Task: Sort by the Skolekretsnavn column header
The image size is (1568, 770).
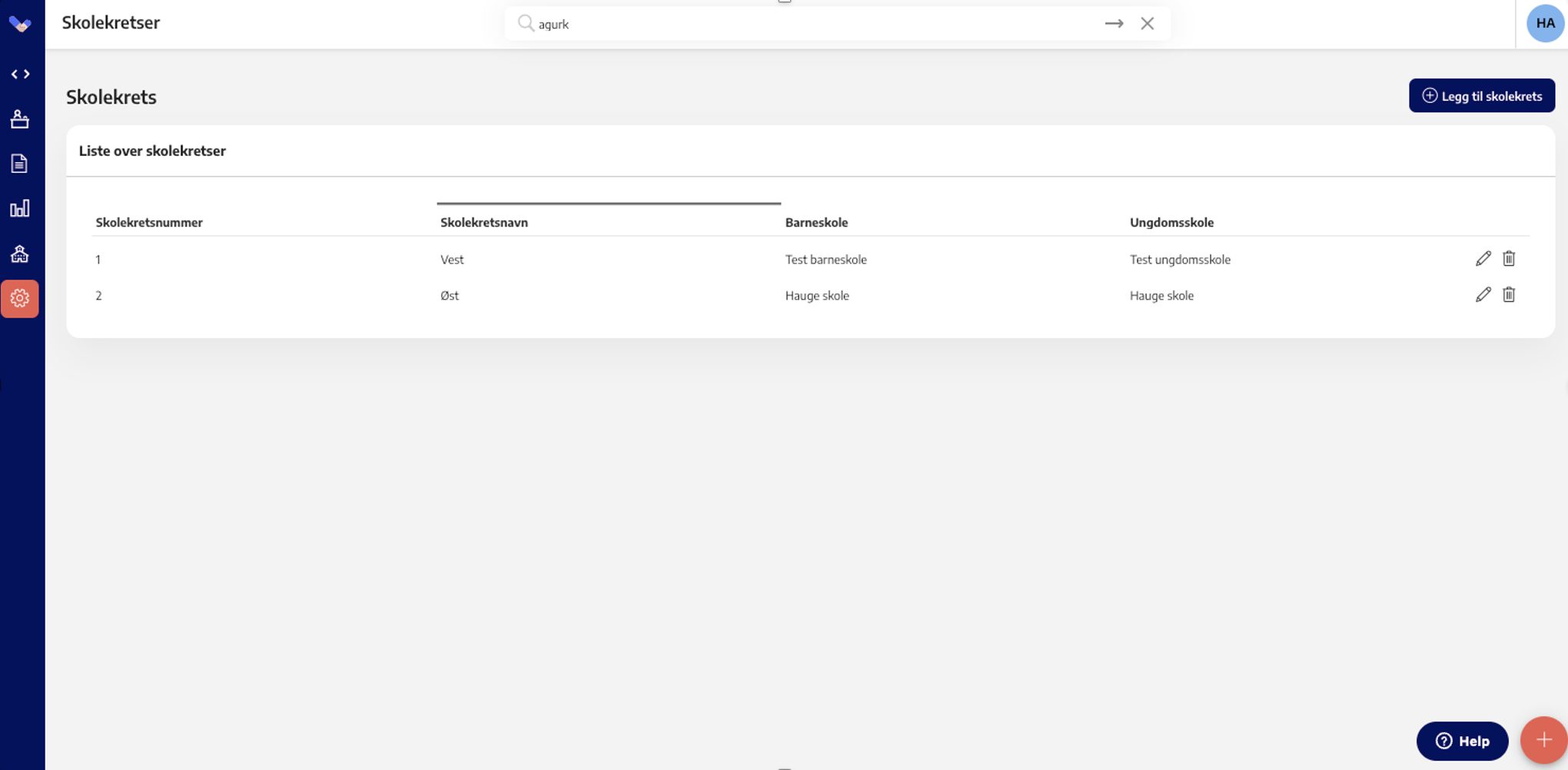Action: (x=484, y=223)
